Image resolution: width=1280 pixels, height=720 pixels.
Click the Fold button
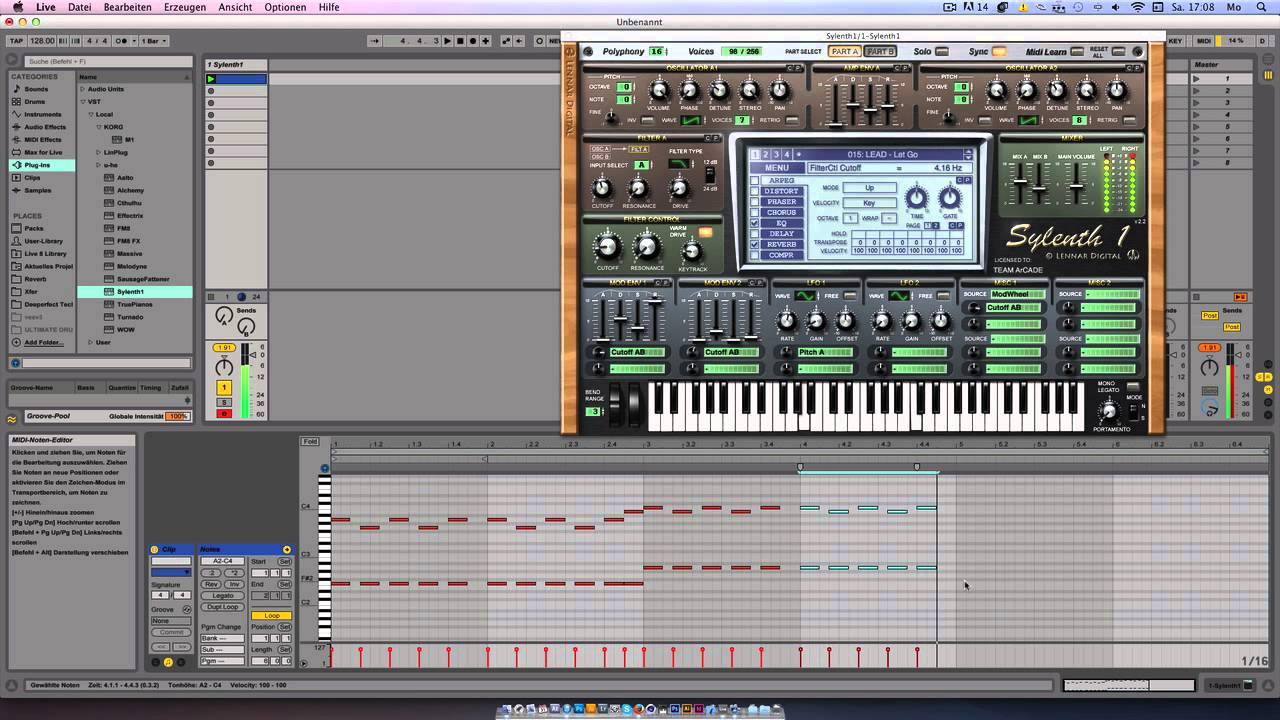(x=311, y=442)
